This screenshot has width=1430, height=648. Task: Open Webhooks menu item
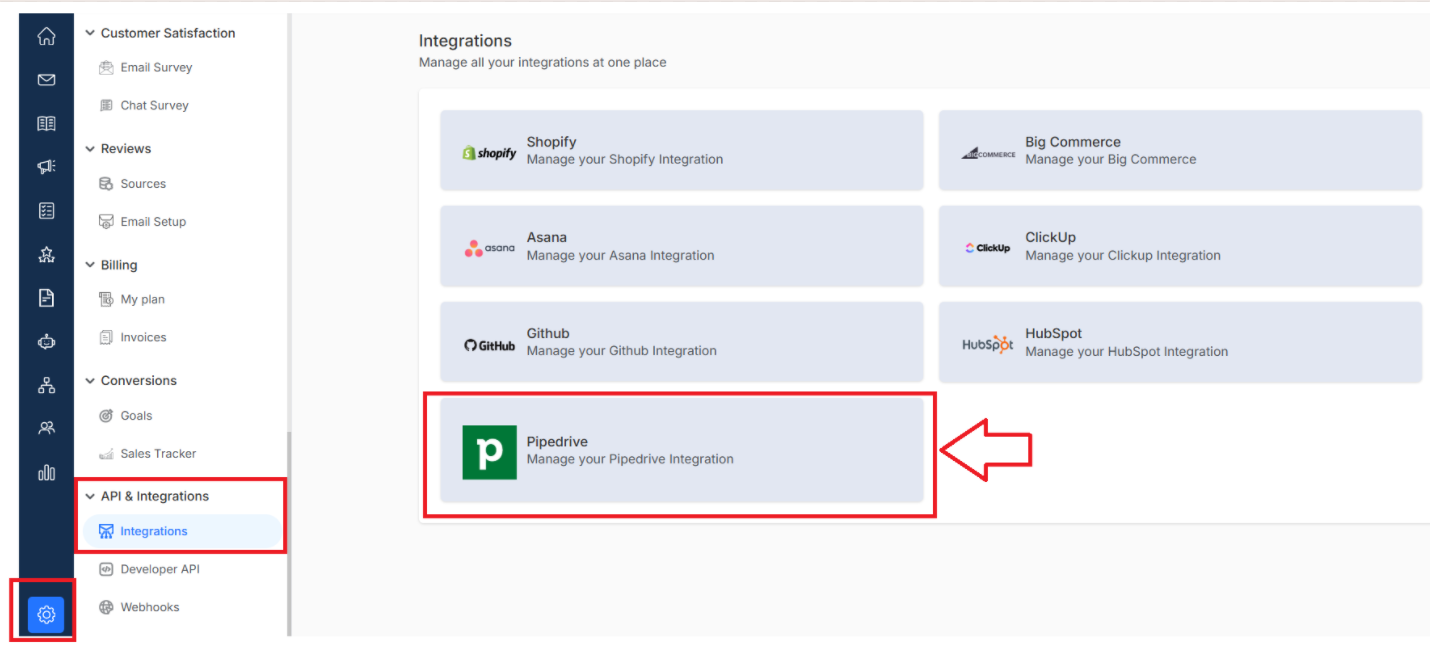pyautogui.click(x=140, y=607)
